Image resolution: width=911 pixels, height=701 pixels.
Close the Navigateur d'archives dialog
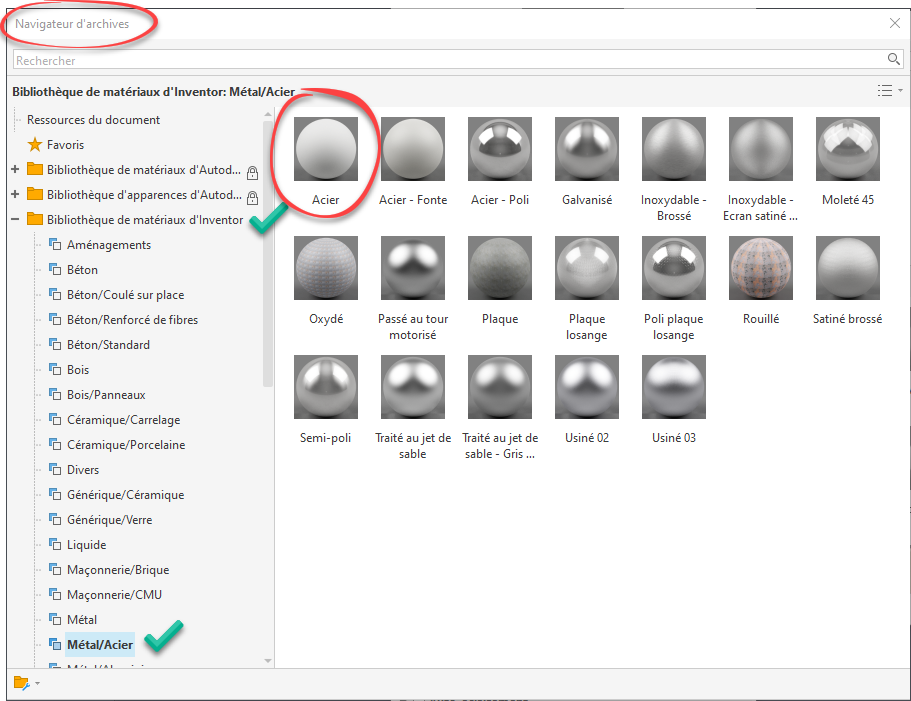pyautogui.click(x=895, y=23)
